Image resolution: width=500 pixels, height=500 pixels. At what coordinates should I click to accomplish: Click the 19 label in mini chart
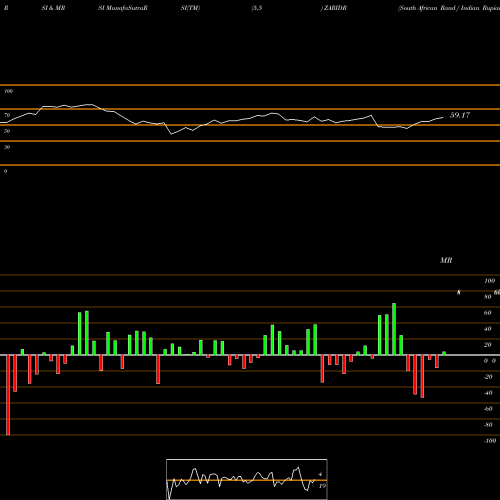pos(322,486)
